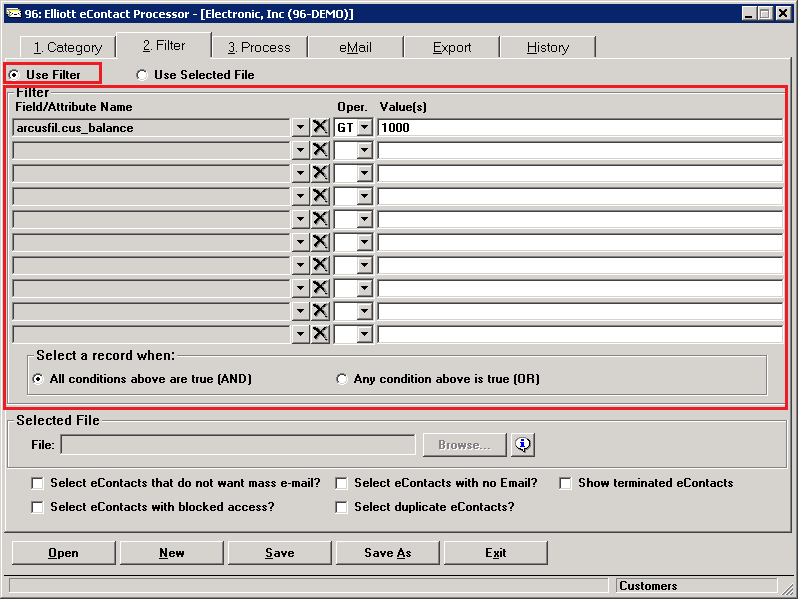This screenshot has width=798, height=599.
Task: Open operator dropdown in seventh filter row
Action: pyautogui.click(x=365, y=265)
